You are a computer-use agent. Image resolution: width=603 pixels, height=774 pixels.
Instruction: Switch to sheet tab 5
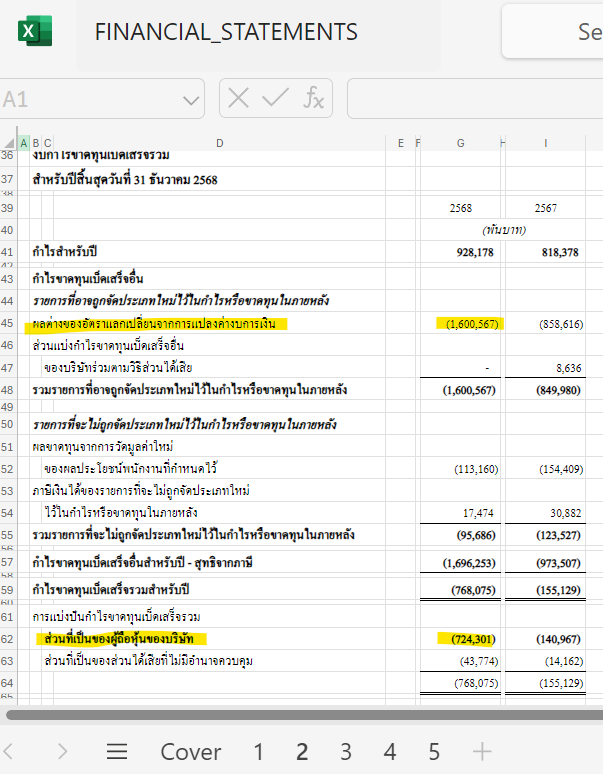(434, 752)
